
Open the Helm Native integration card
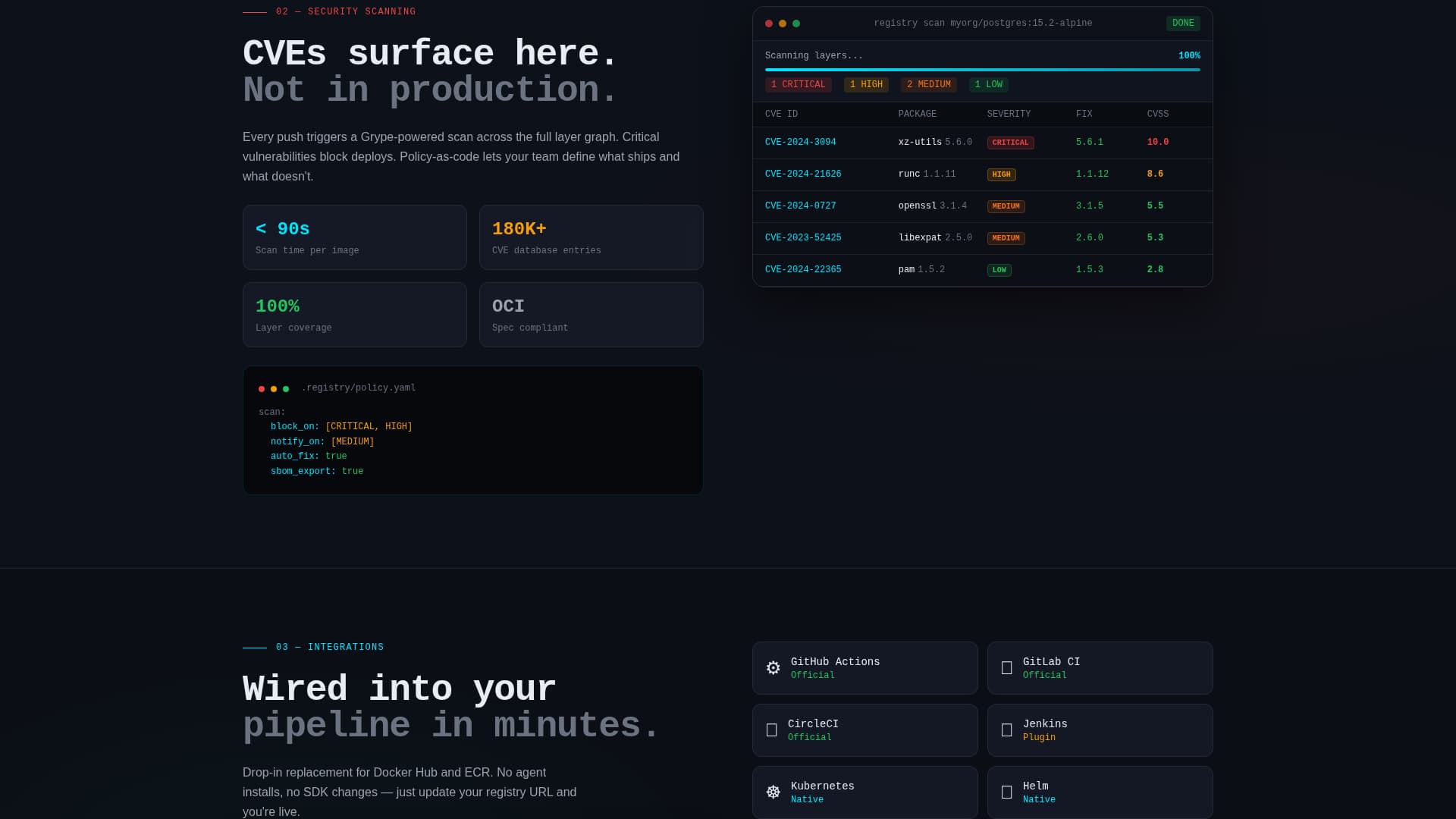click(1100, 792)
